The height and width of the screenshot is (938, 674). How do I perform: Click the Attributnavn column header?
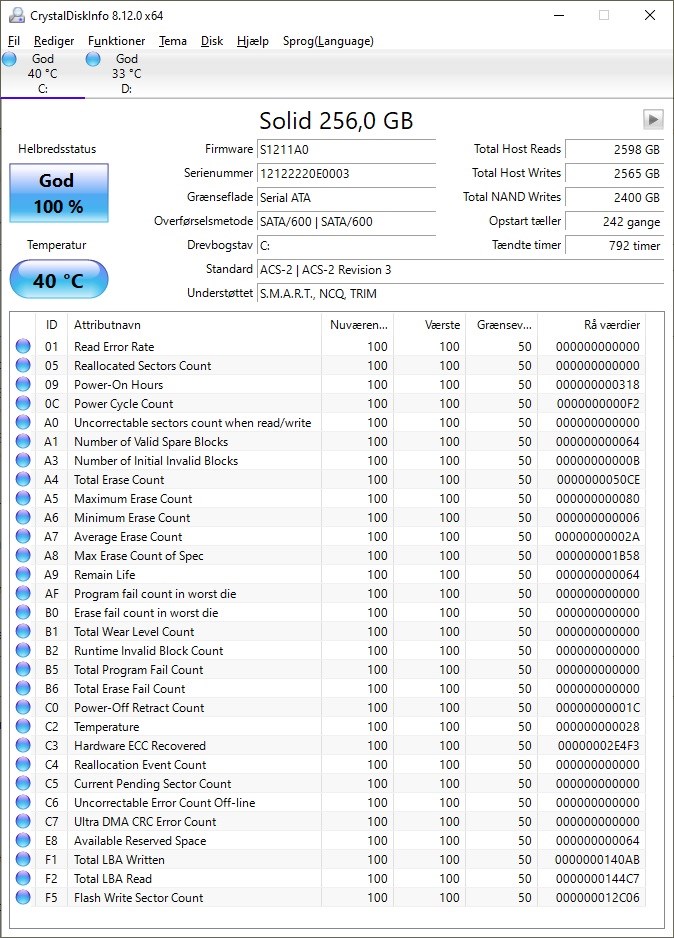[x=194, y=325]
